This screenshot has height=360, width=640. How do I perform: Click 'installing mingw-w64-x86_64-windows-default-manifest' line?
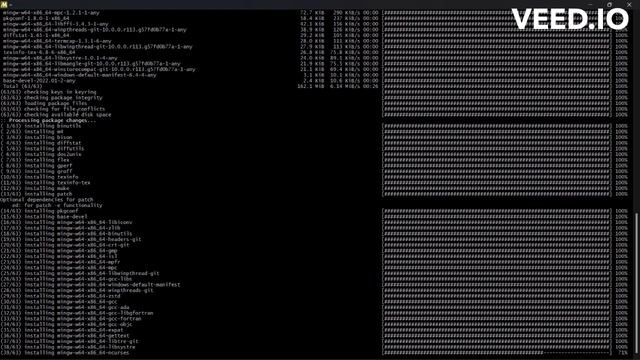click(91, 285)
